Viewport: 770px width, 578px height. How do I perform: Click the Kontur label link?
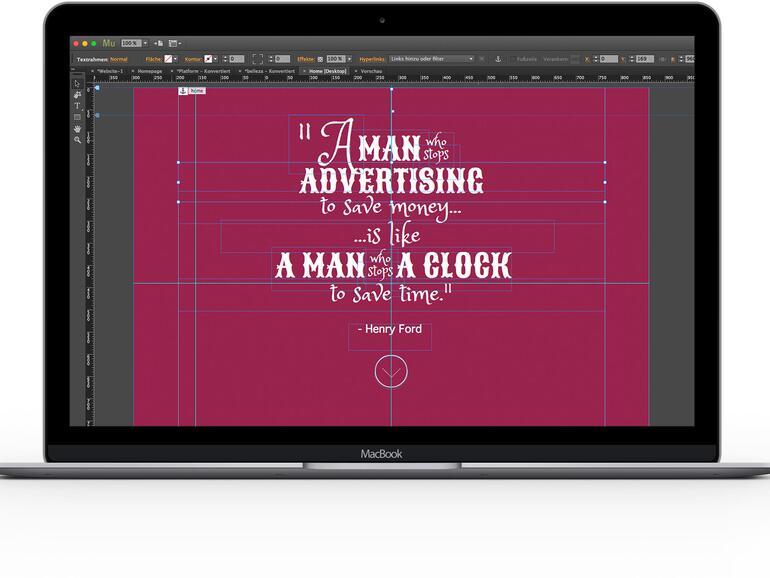[193, 59]
